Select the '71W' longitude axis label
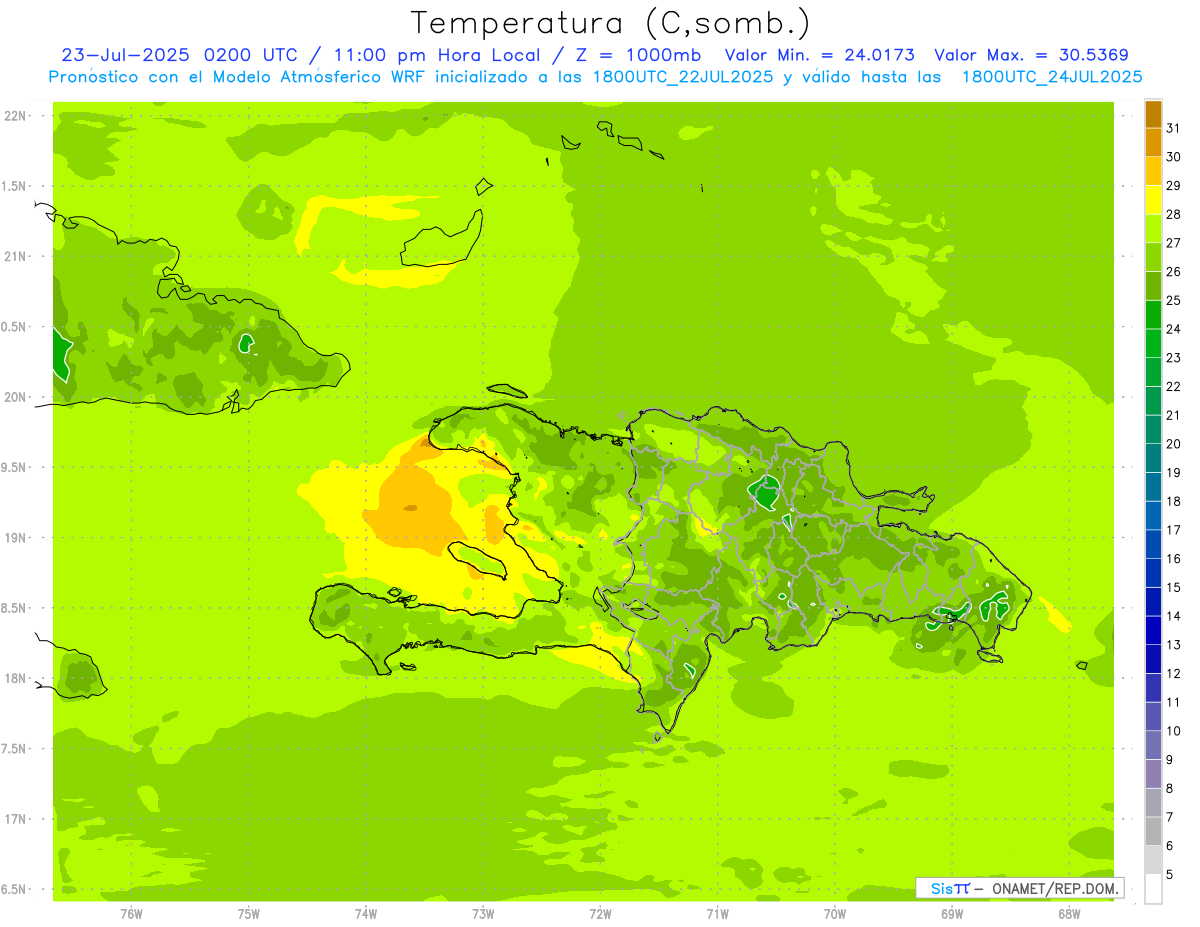Image resolution: width=1200 pixels, height=927 pixels. [717, 913]
